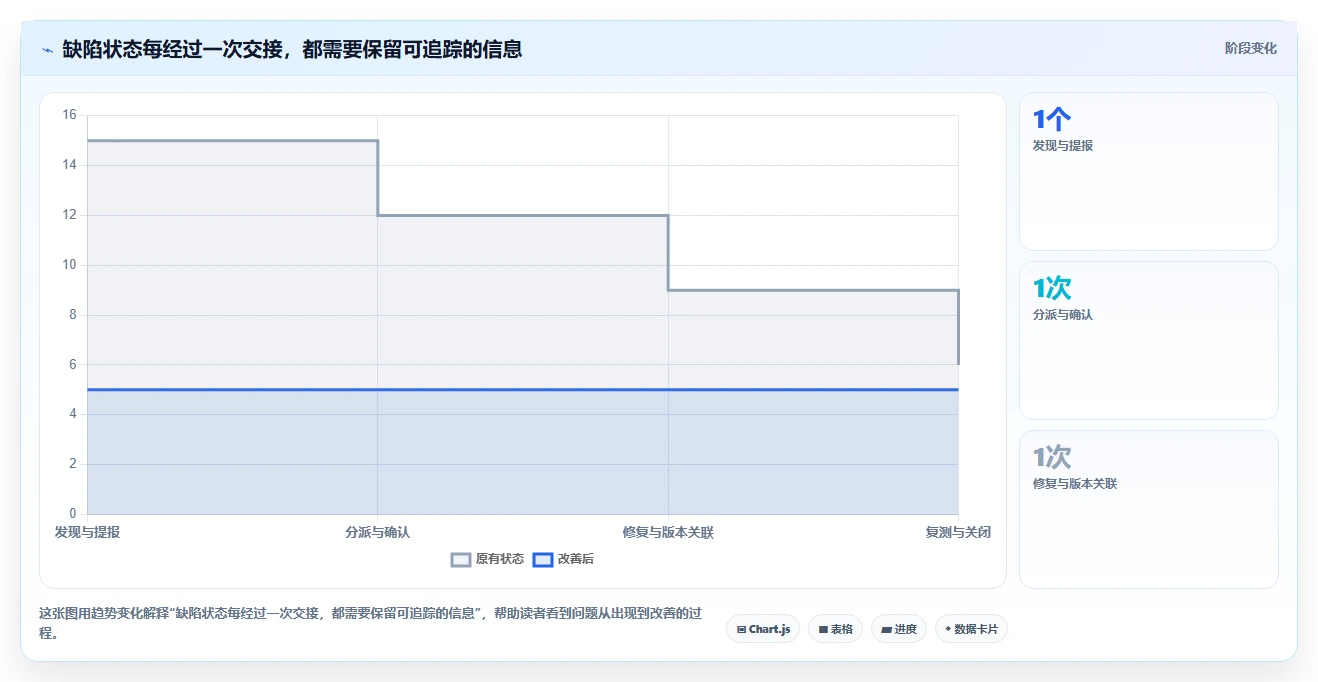Click the 1个 value in first card
The image size is (1318, 682).
[1052, 120]
